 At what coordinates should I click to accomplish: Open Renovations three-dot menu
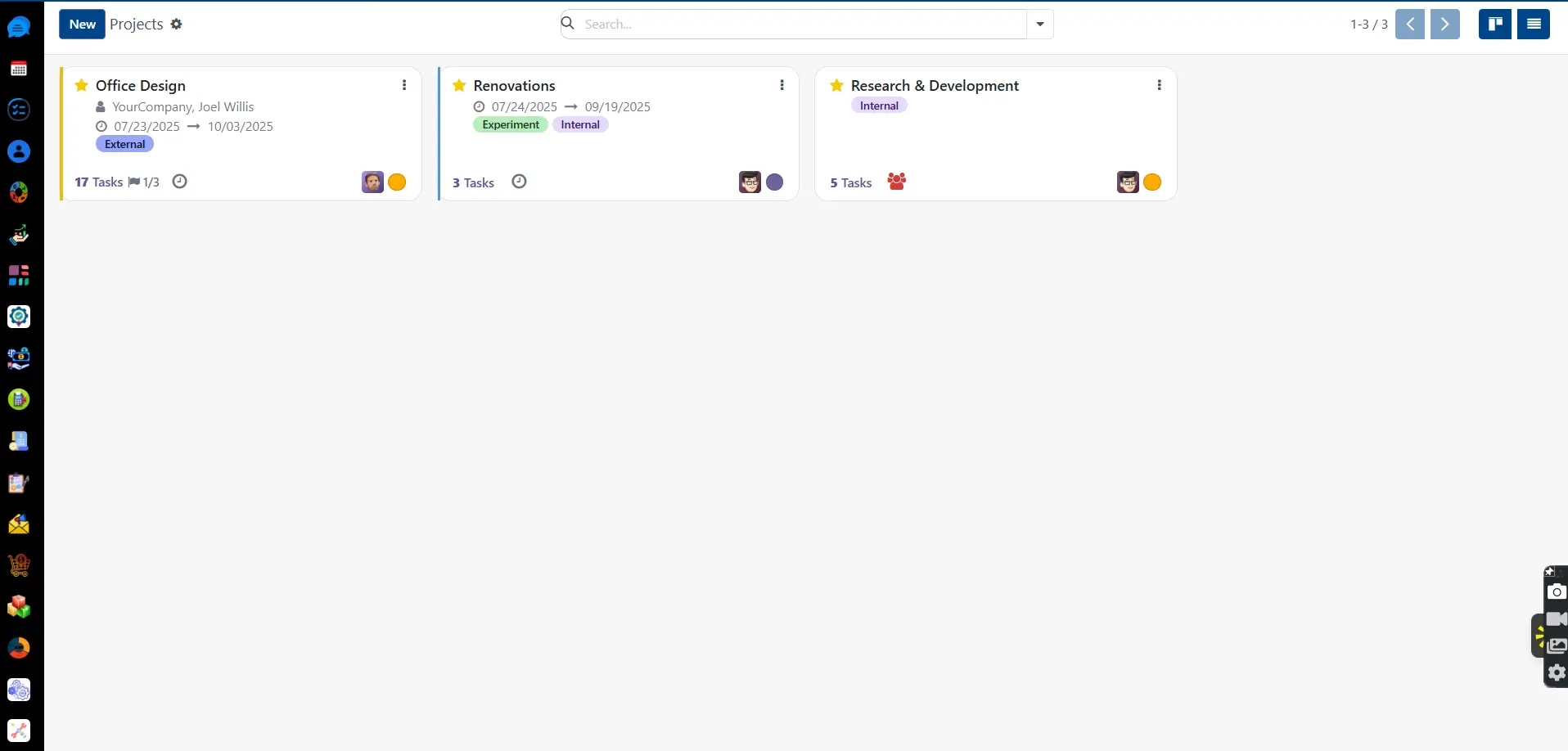(x=782, y=84)
